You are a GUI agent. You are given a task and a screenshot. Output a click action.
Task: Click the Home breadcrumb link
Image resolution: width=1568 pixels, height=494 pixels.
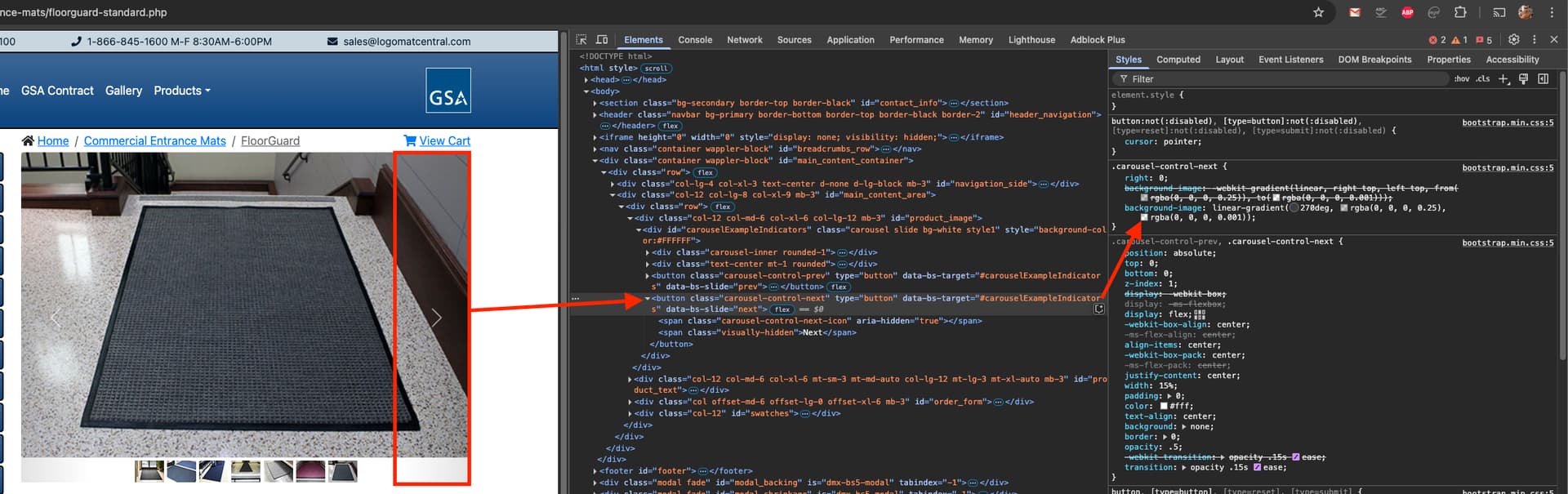(53, 141)
